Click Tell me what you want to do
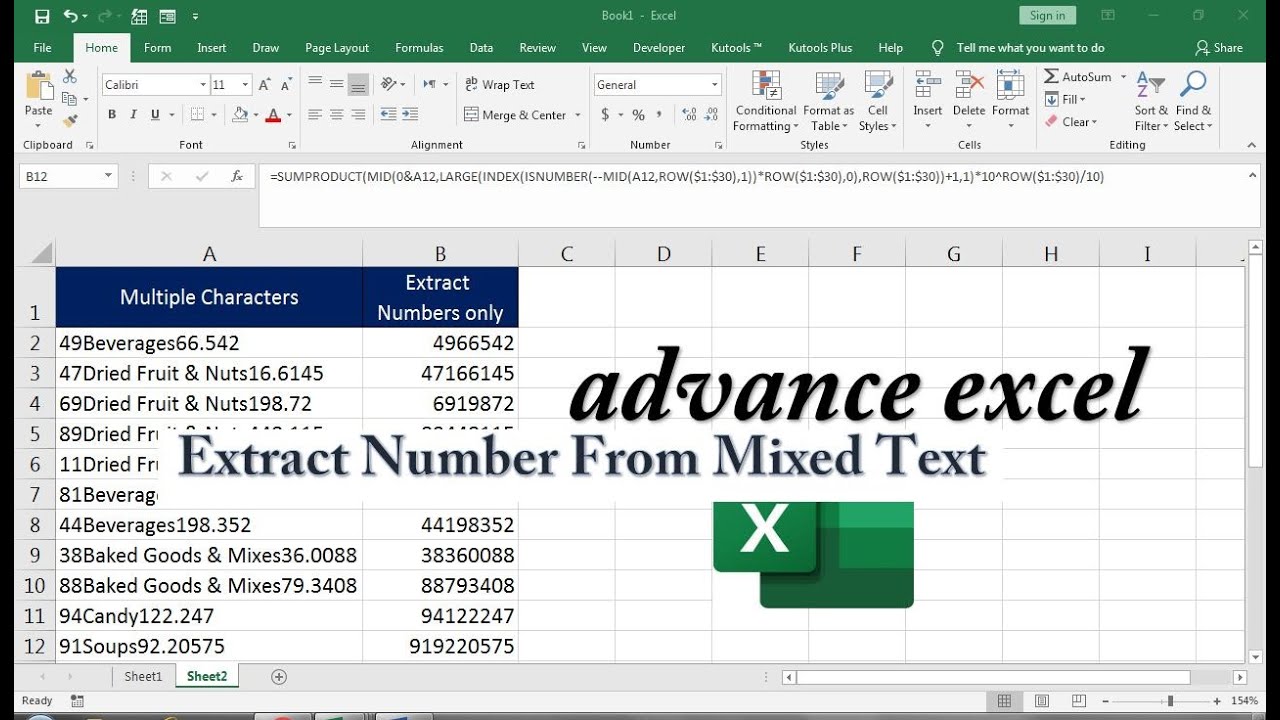This screenshot has width=1280, height=720. pos(1030,47)
